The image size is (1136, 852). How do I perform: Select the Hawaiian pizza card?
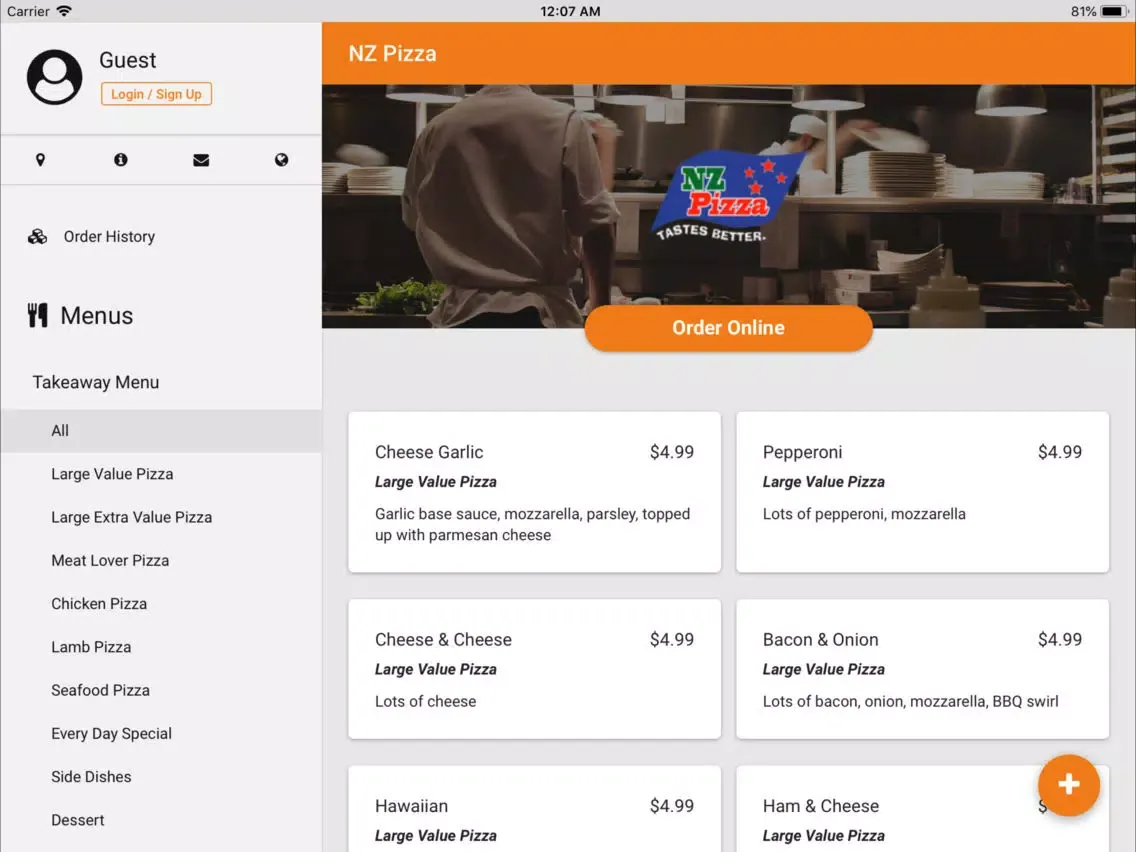coord(534,809)
